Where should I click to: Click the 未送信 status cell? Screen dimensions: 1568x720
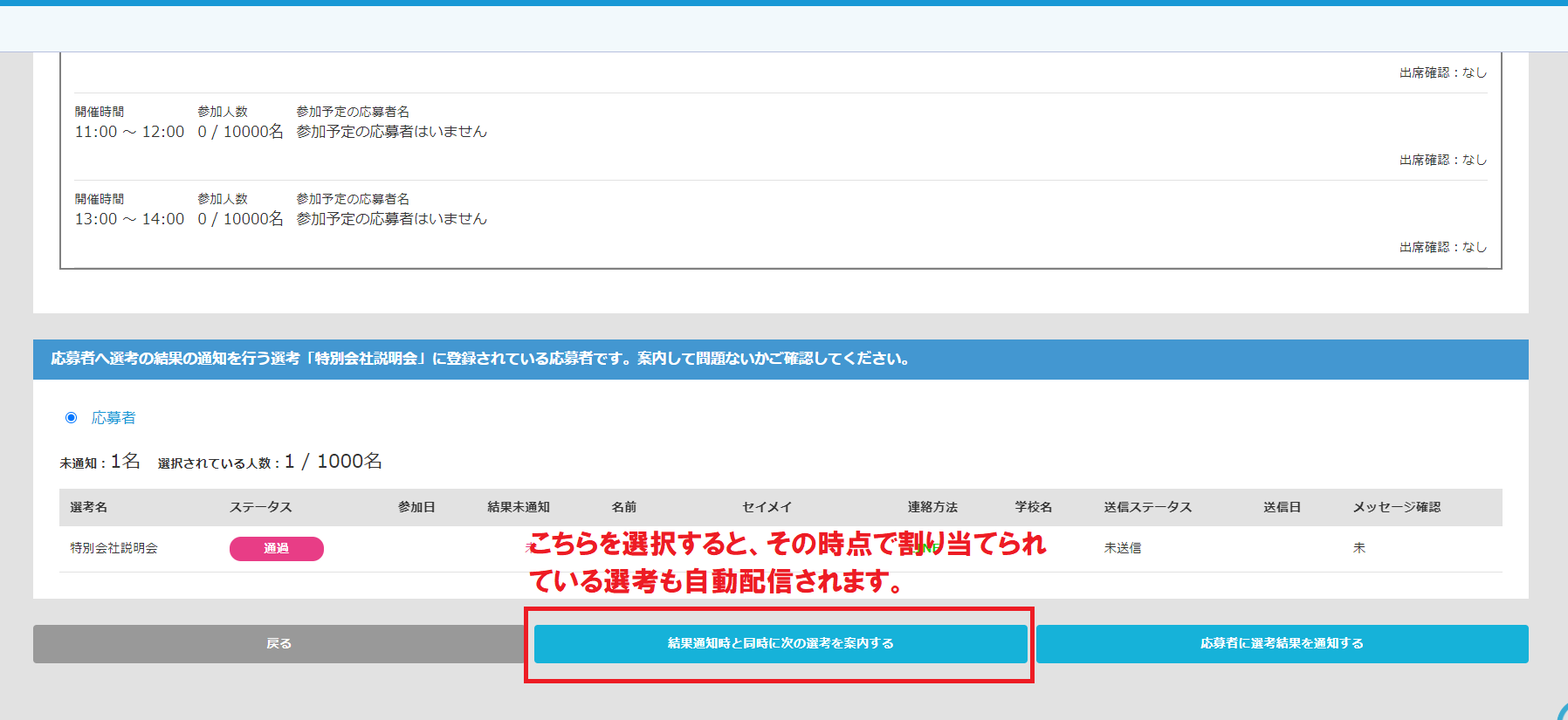click(x=1123, y=548)
